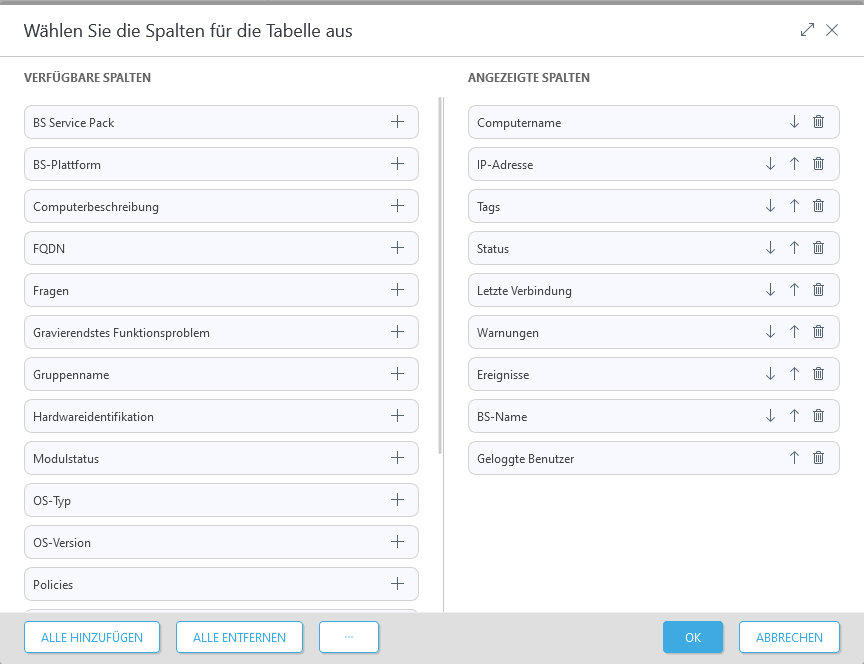
Task: Move Ereignisse column down
Action: (770, 374)
